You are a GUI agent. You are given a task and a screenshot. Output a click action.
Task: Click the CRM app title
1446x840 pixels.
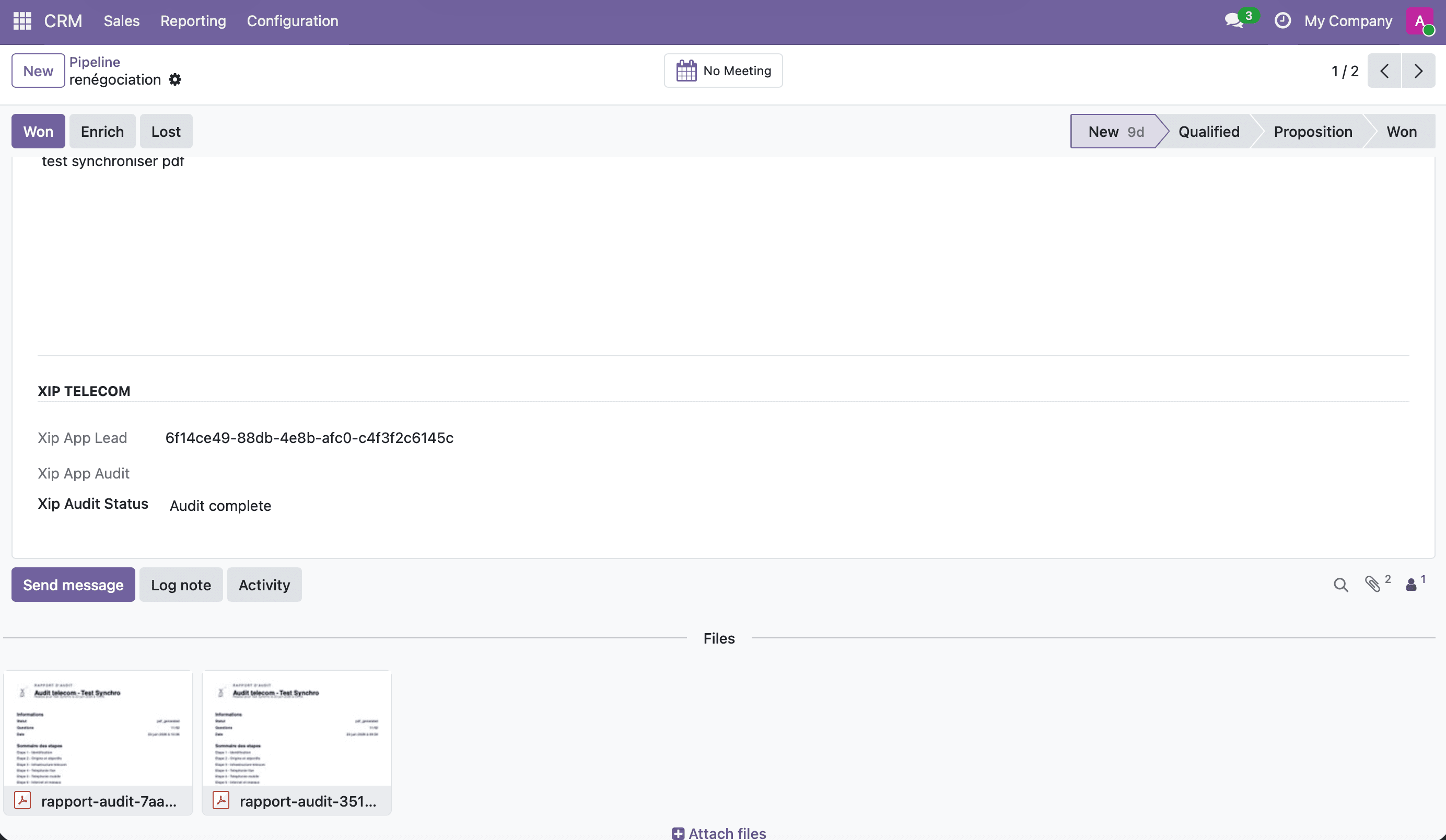tap(63, 21)
